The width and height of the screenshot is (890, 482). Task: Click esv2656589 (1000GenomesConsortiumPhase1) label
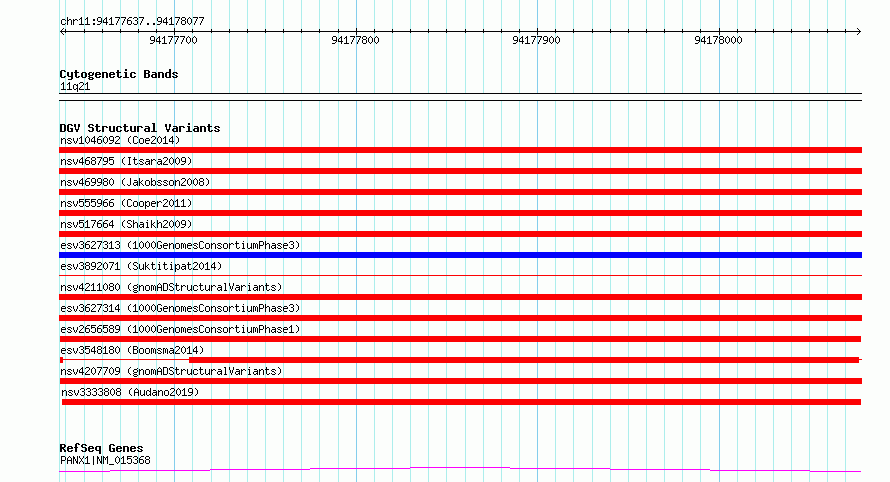click(x=180, y=329)
